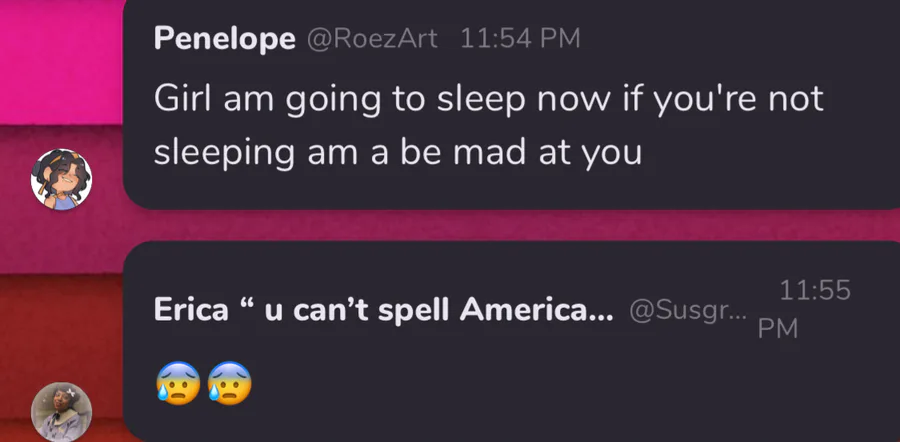Screen dimensions: 900x442
Task: Click the first anxious sweat emoji
Action: pyautogui.click(x=176, y=383)
